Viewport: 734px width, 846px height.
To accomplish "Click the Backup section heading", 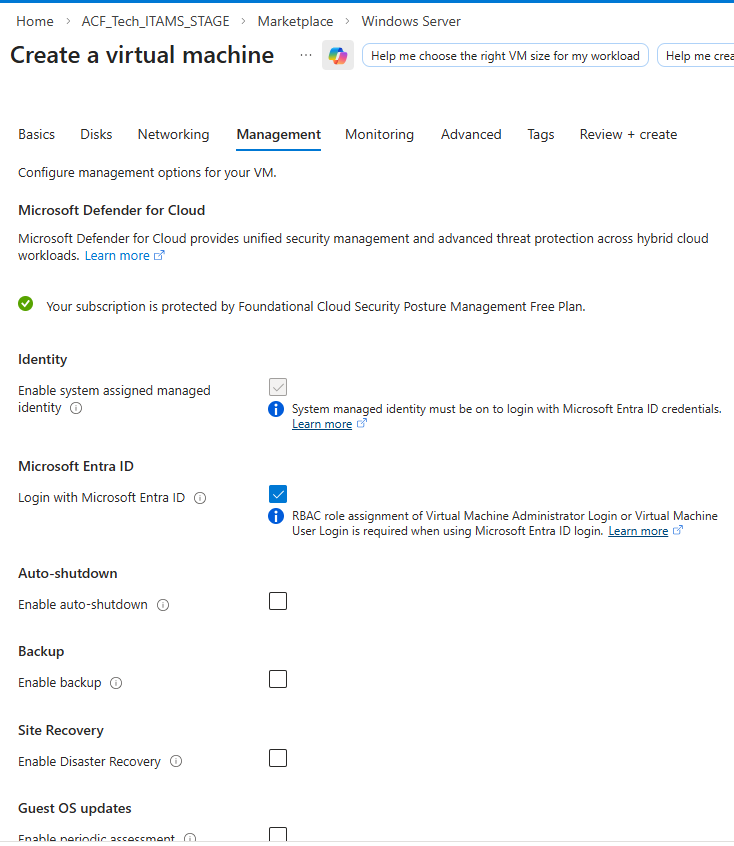I will point(41,651).
